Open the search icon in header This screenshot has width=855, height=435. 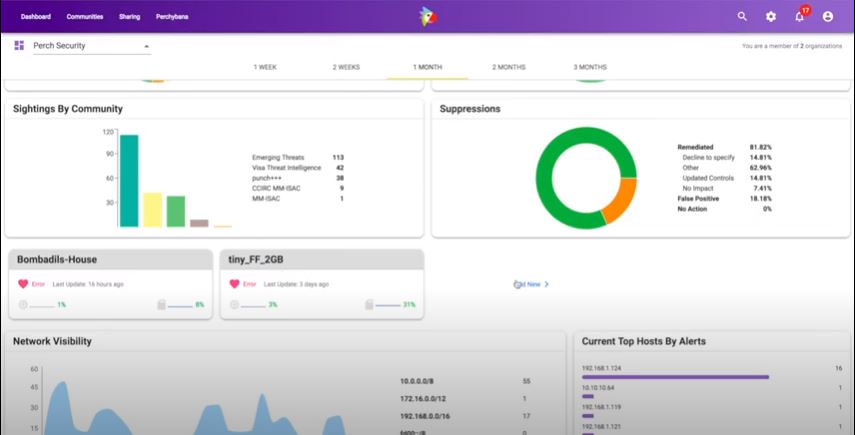click(x=742, y=16)
